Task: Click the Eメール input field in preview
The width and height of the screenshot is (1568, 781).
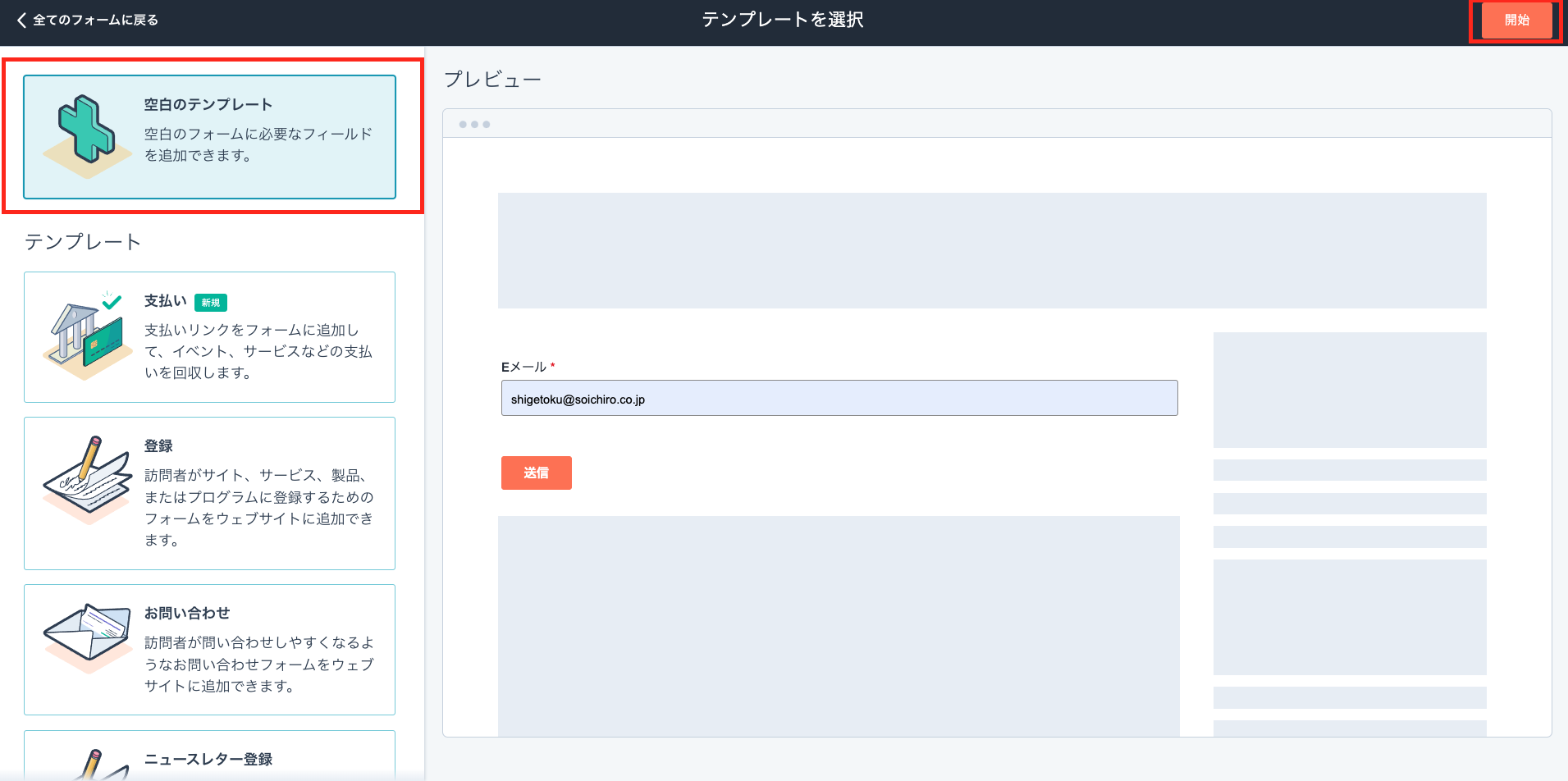Action: pos(839,398)
